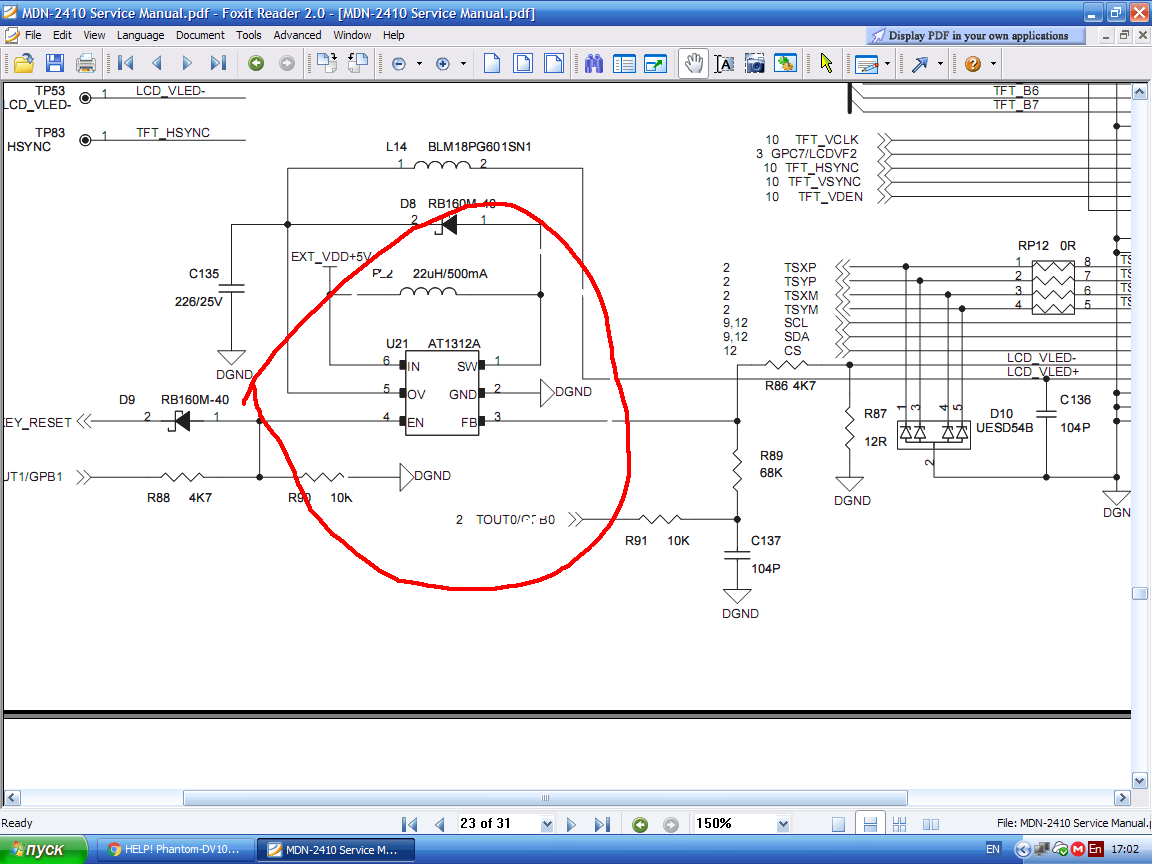The image size is (1152, 864).
Task: Save the document with the floppy disk icon
Action: click(54, 63)
